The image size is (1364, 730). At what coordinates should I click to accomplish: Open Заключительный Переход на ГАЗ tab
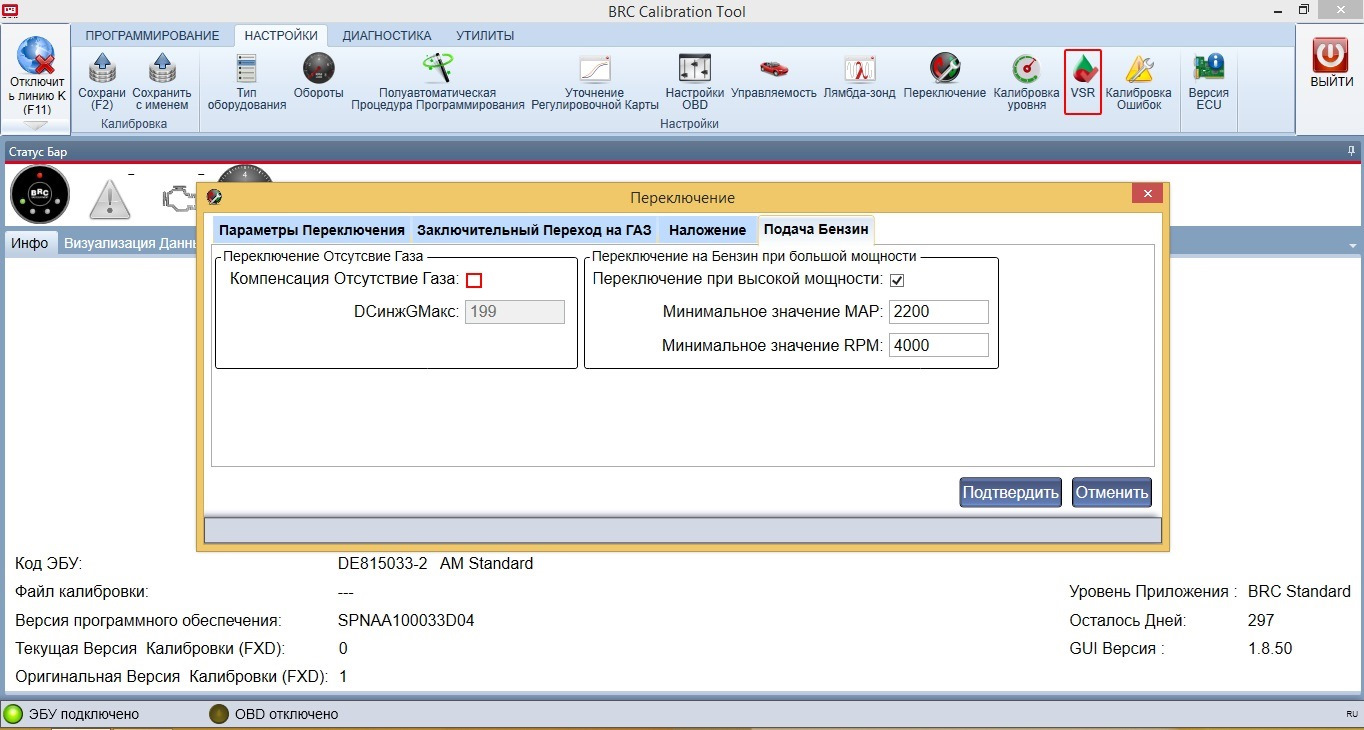click(x=534, y=230)
